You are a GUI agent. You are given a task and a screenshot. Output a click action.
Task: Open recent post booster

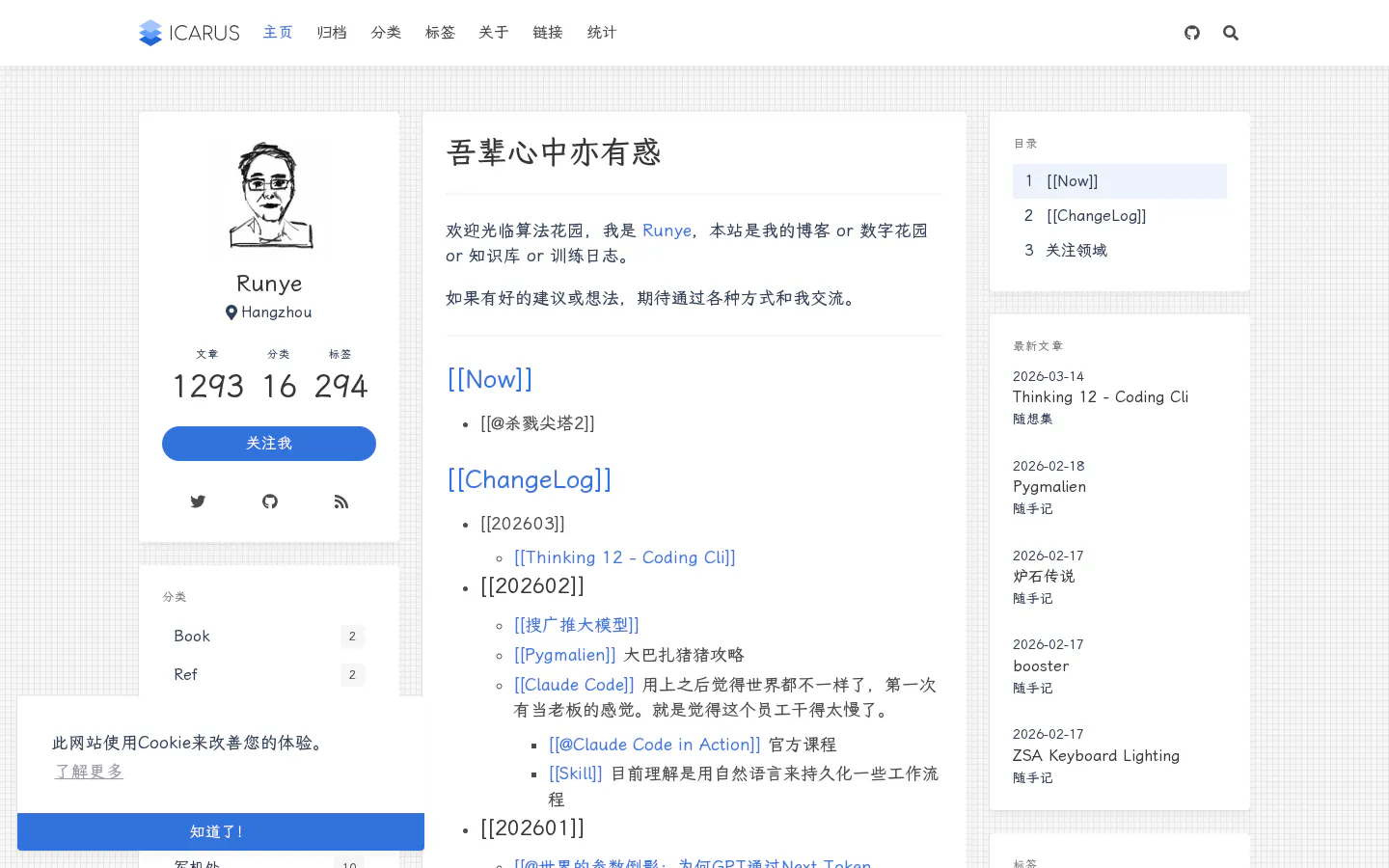click(1041, 666)
